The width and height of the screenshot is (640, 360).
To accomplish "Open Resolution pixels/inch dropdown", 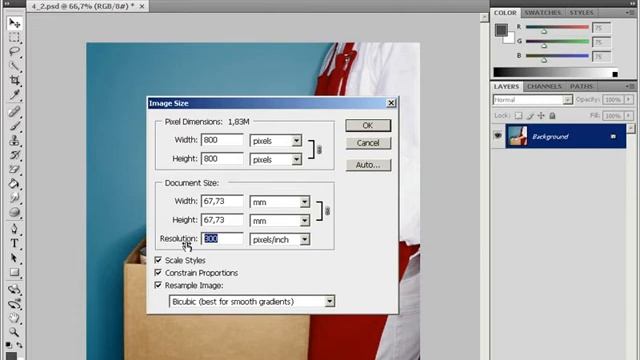I will pos(305,240).
